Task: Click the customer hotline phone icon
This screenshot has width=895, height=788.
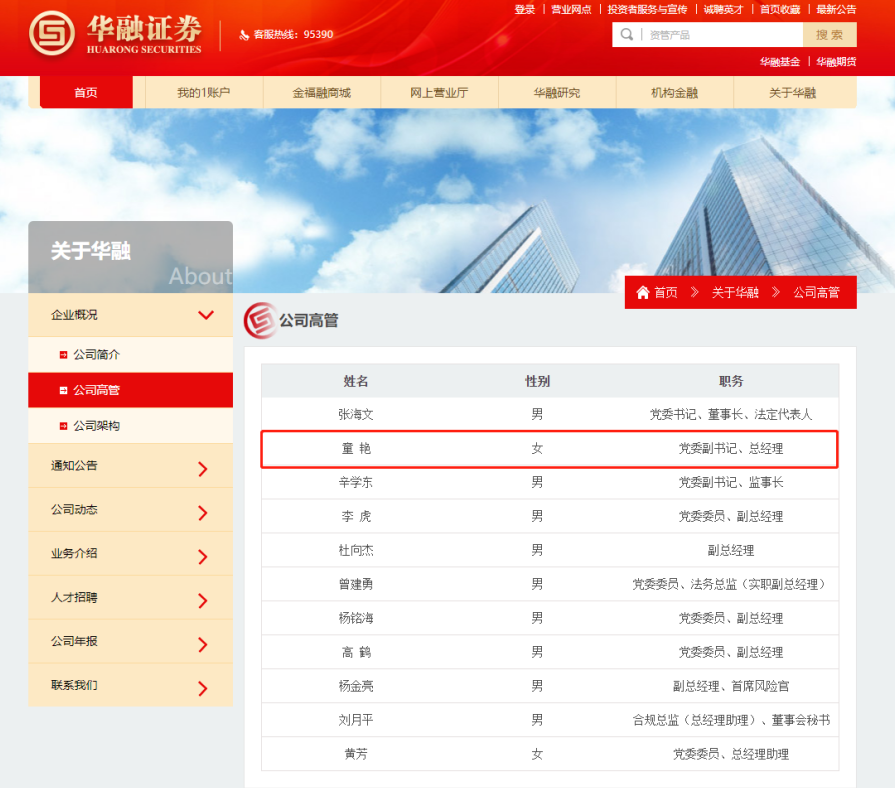Action: pyautogui.click(x=244, y=35)
